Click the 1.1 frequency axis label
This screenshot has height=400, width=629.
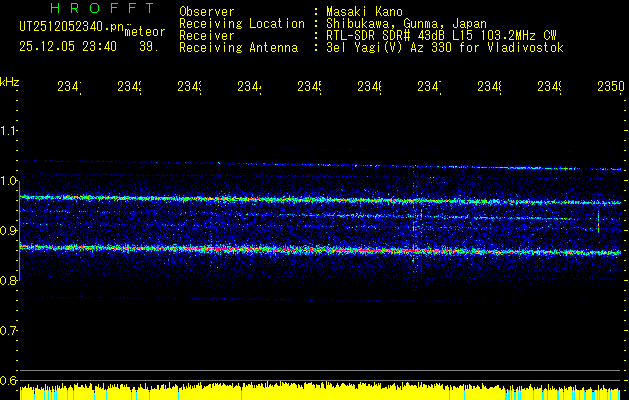coord(9,131)
